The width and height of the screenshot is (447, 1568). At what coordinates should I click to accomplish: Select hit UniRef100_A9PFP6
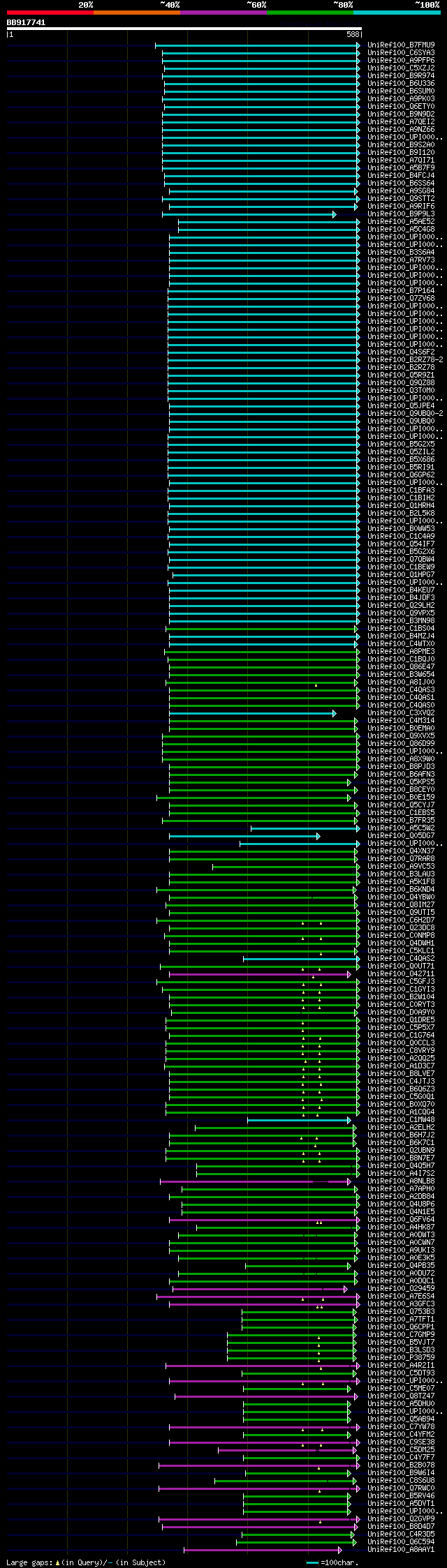pos(401,60)
